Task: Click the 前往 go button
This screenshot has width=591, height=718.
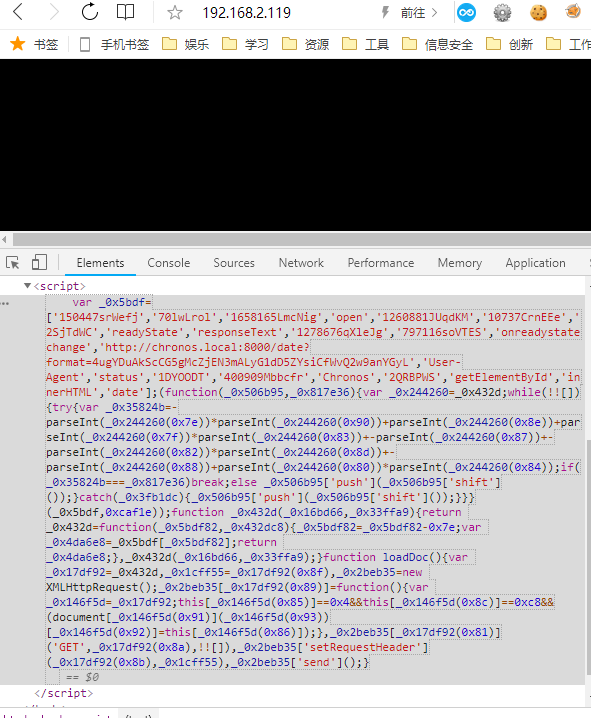Action: (418, 13)
